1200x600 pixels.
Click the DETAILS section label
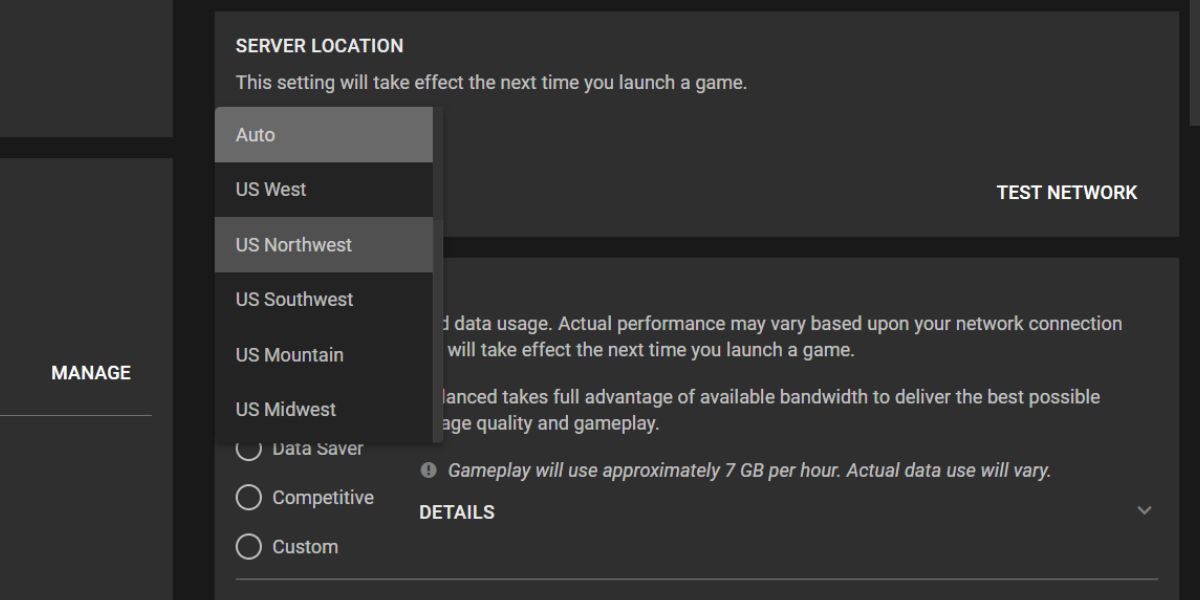point(457,512)
